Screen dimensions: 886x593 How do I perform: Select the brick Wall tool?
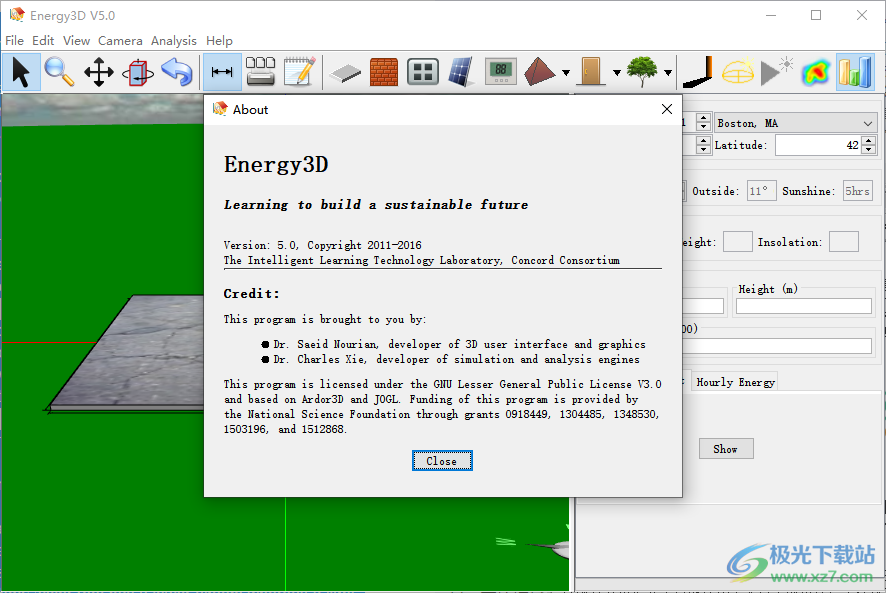[384, 72]
